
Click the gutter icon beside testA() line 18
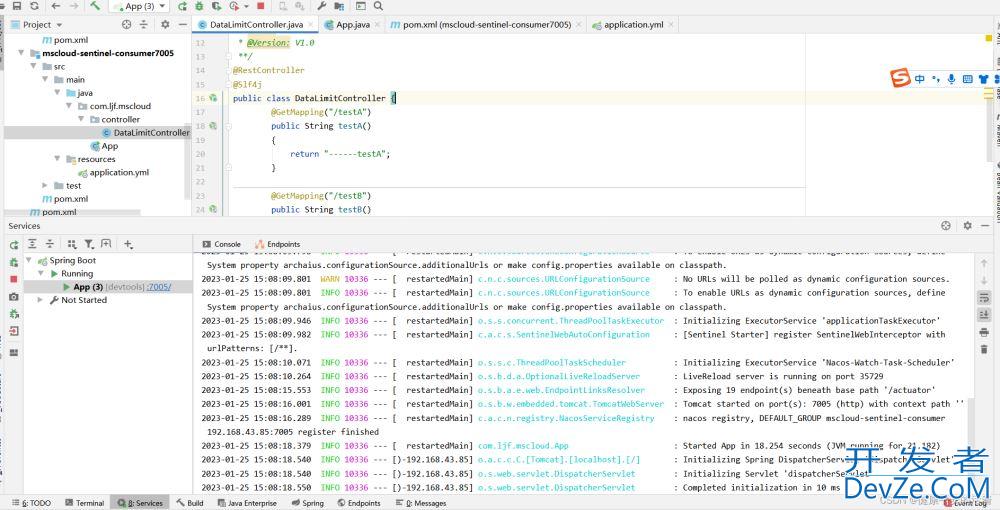tap(214, 126)
